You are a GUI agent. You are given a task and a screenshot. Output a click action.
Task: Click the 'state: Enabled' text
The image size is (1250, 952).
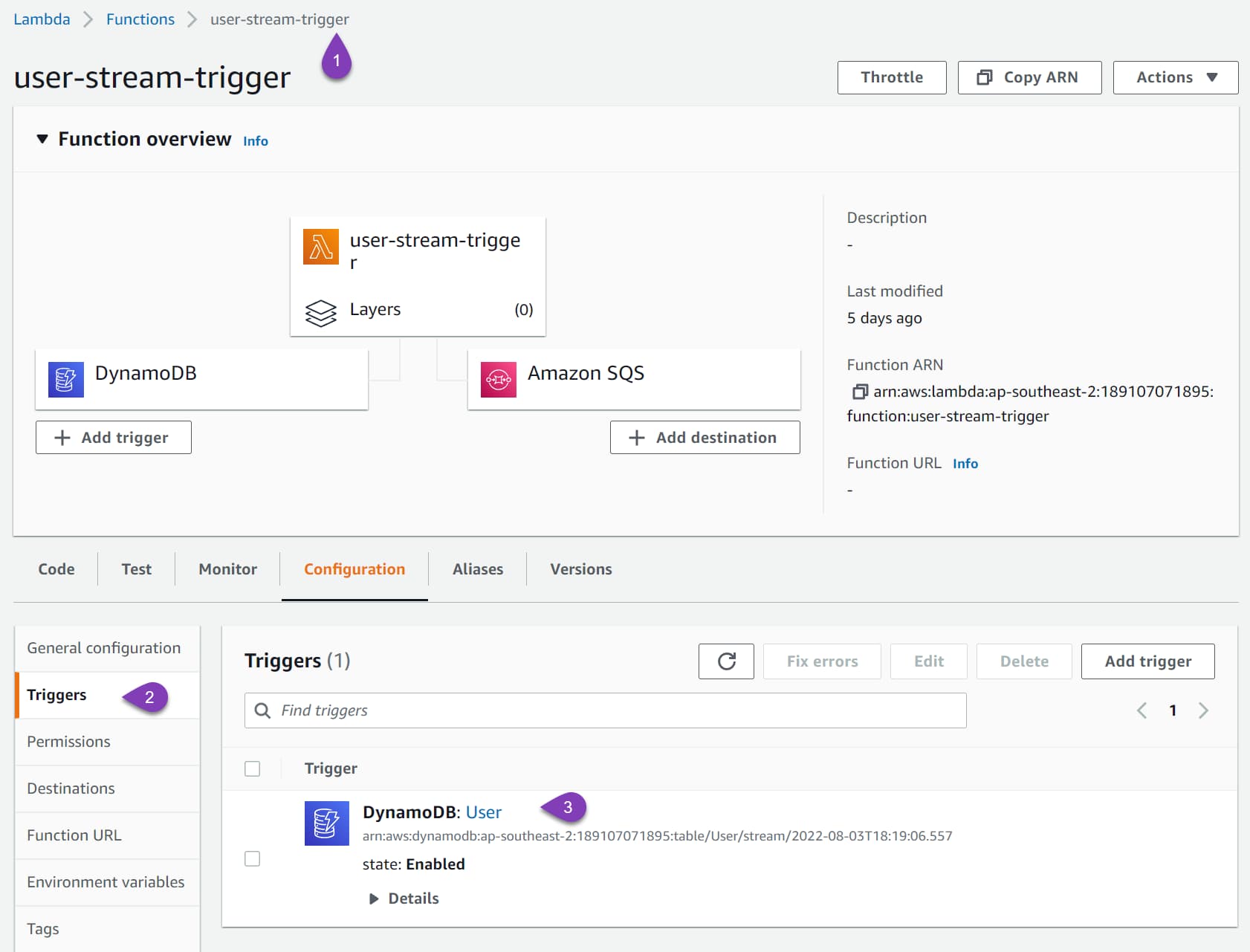tap(414, 864)
